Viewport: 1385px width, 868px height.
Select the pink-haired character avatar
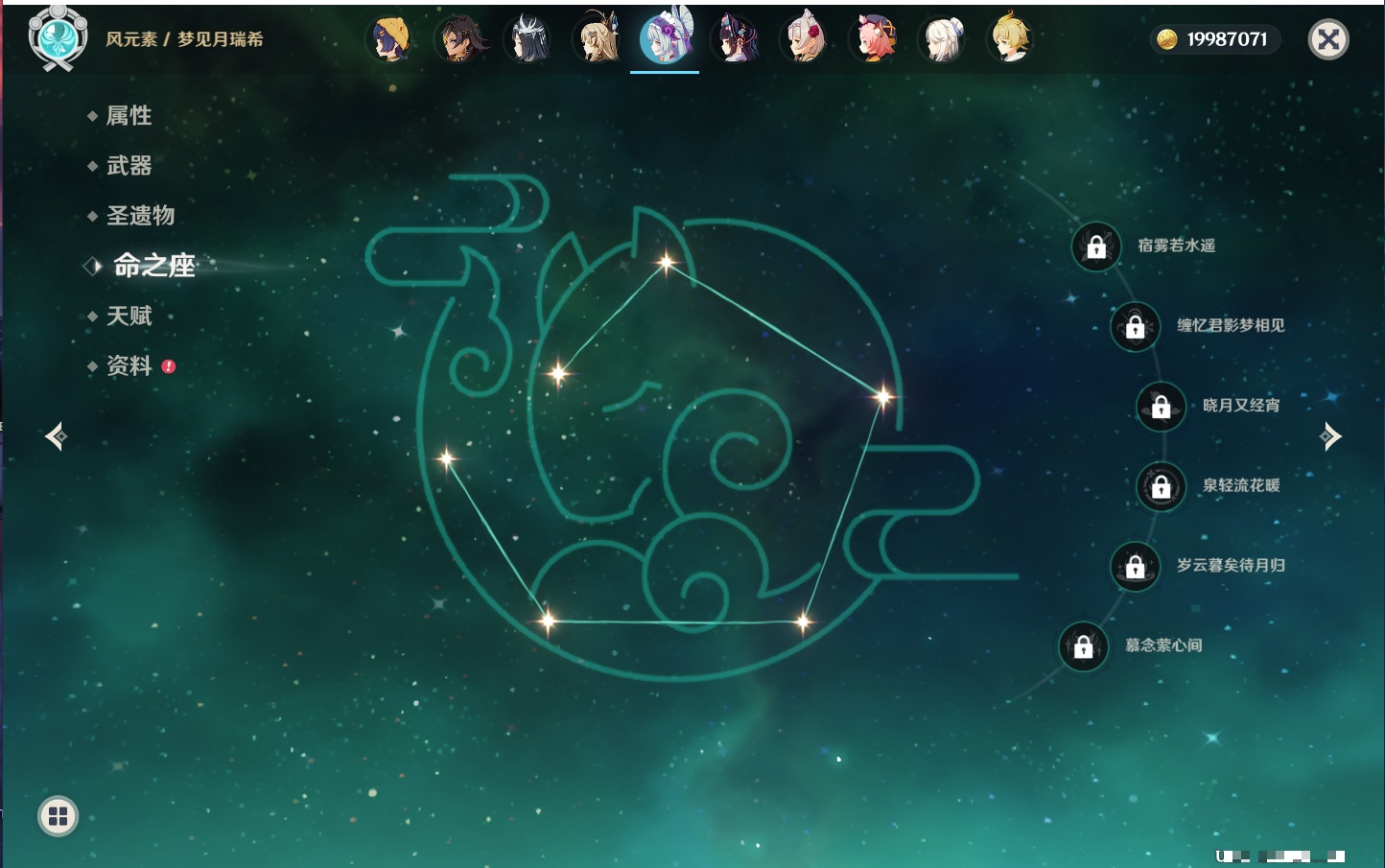(x=874, y=39)
